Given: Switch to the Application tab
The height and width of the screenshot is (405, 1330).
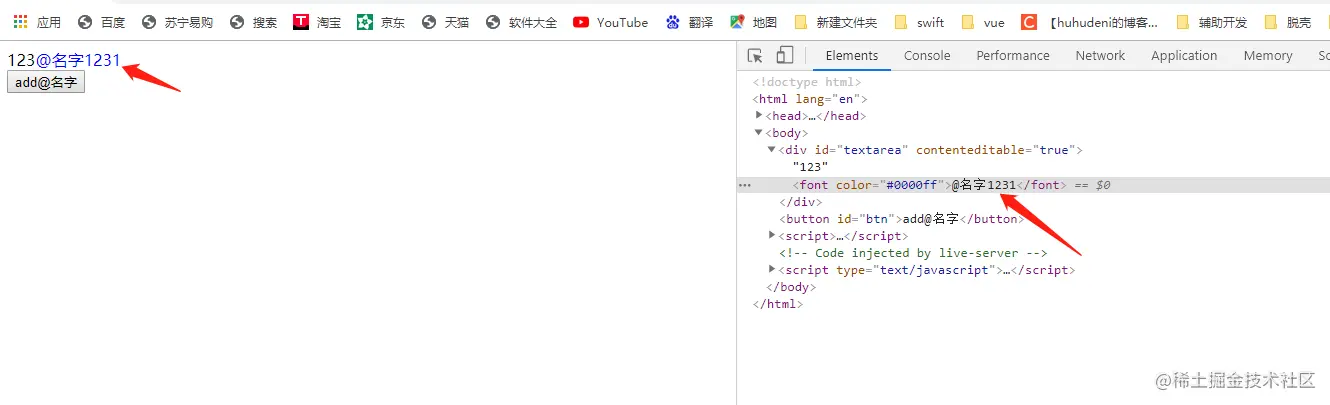Looking at the screenshot, I should coord(1184,56).
